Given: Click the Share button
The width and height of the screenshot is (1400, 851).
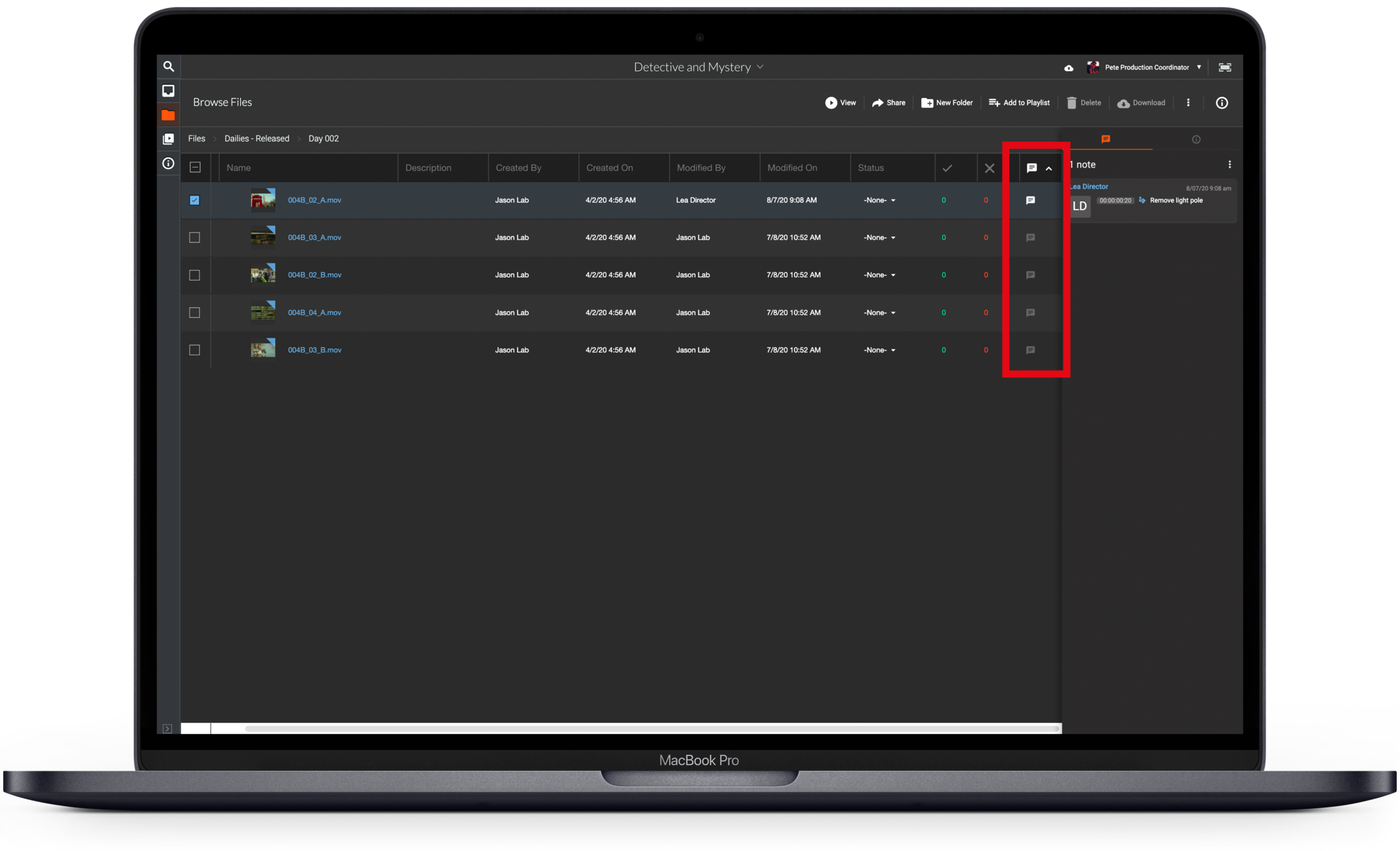Looking at the screenshot, I should click(x=888, y=103).
